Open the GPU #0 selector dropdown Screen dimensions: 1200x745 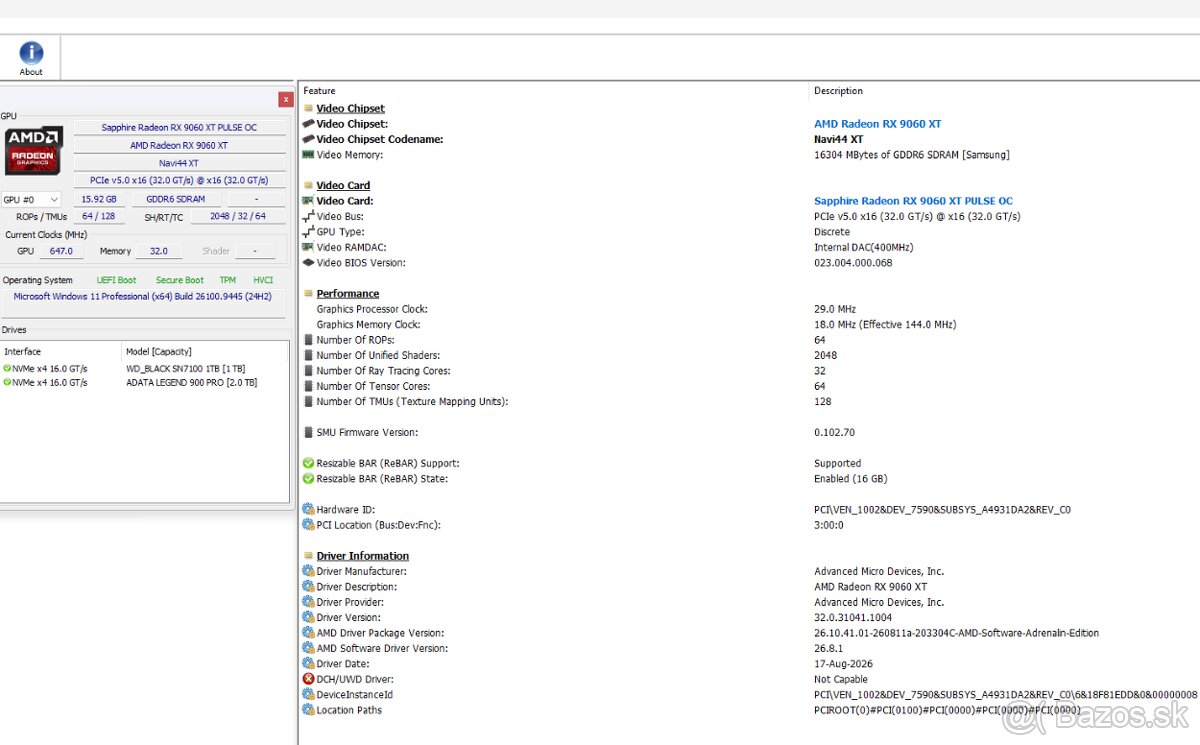point(32,199)
